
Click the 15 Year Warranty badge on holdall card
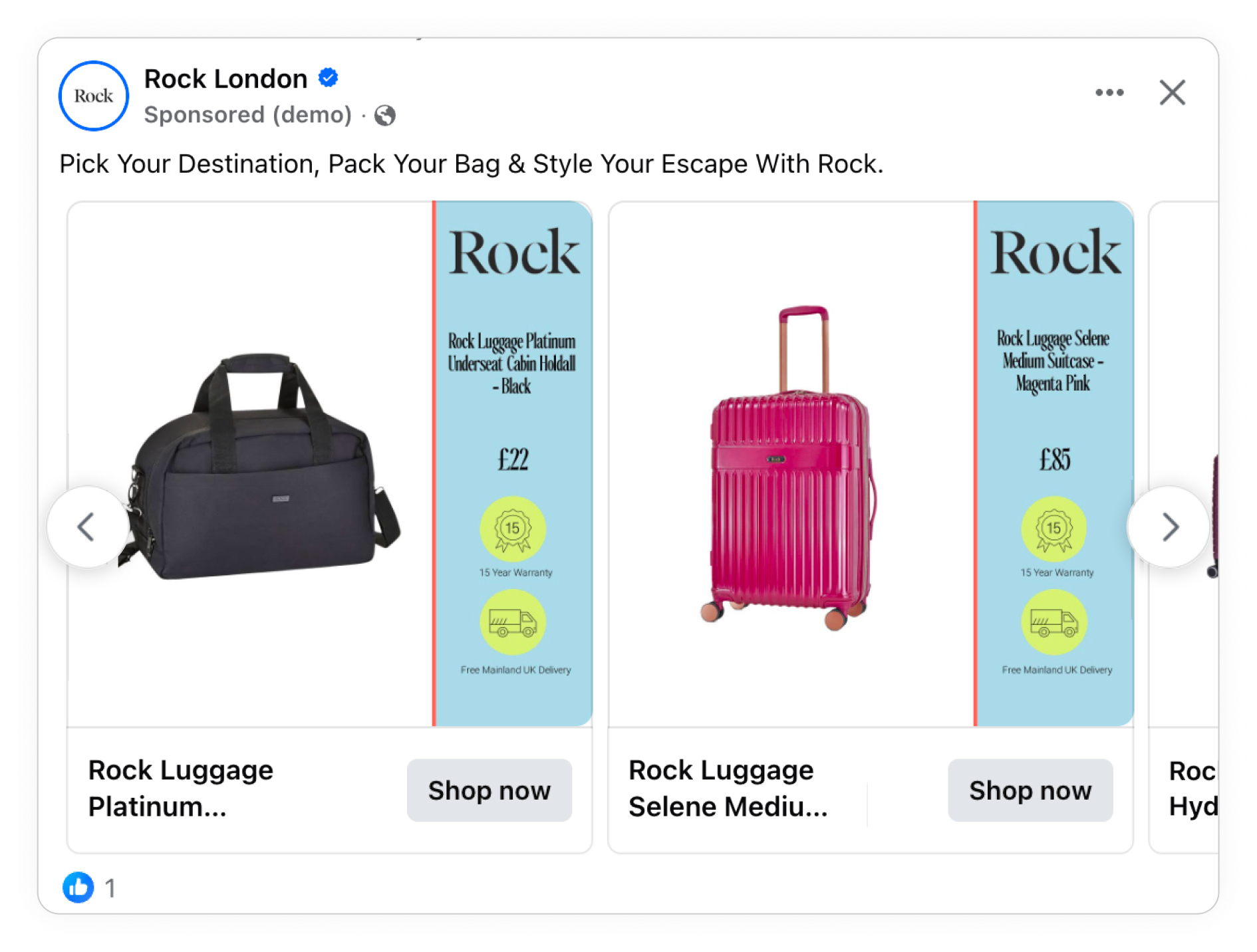coord(513,529)
